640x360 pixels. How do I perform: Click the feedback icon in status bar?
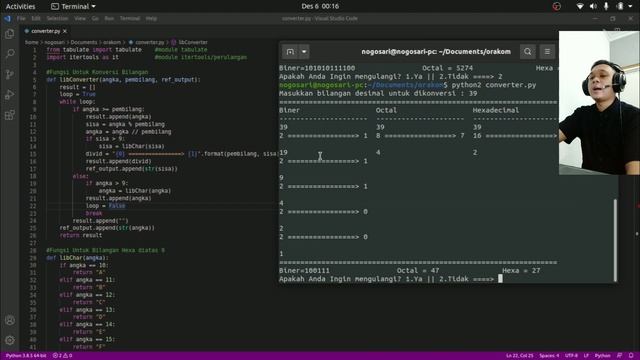click(x=620, y=356)
